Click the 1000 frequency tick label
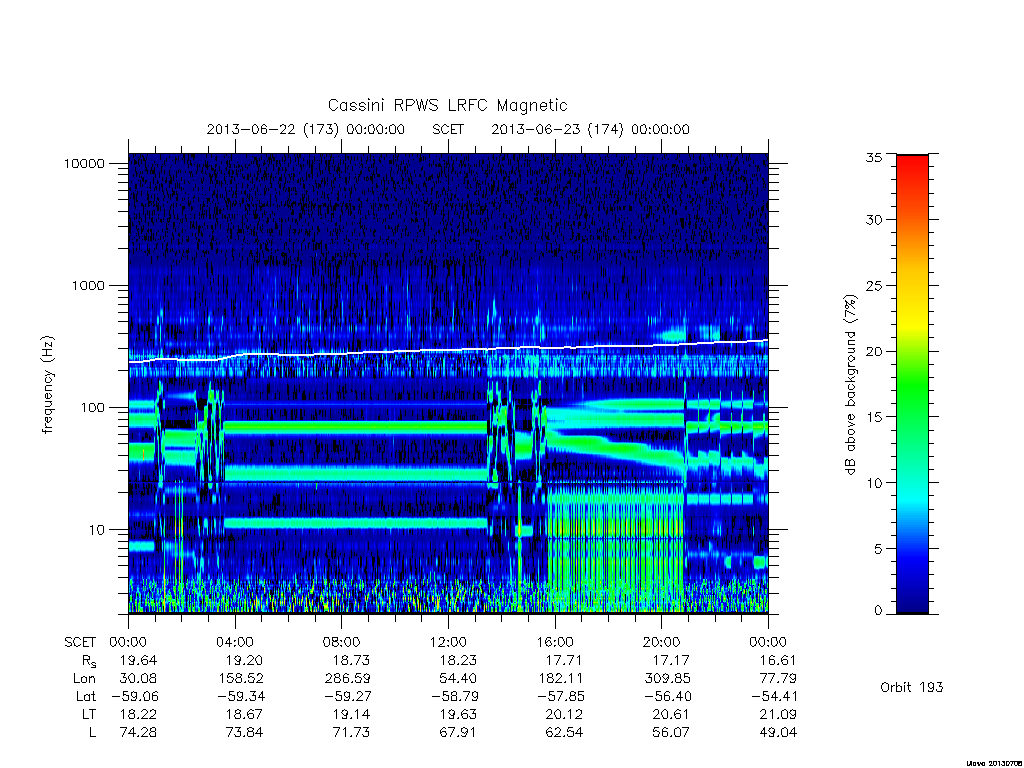Viewport: 1024px width, 768px height. pos(88,285)
